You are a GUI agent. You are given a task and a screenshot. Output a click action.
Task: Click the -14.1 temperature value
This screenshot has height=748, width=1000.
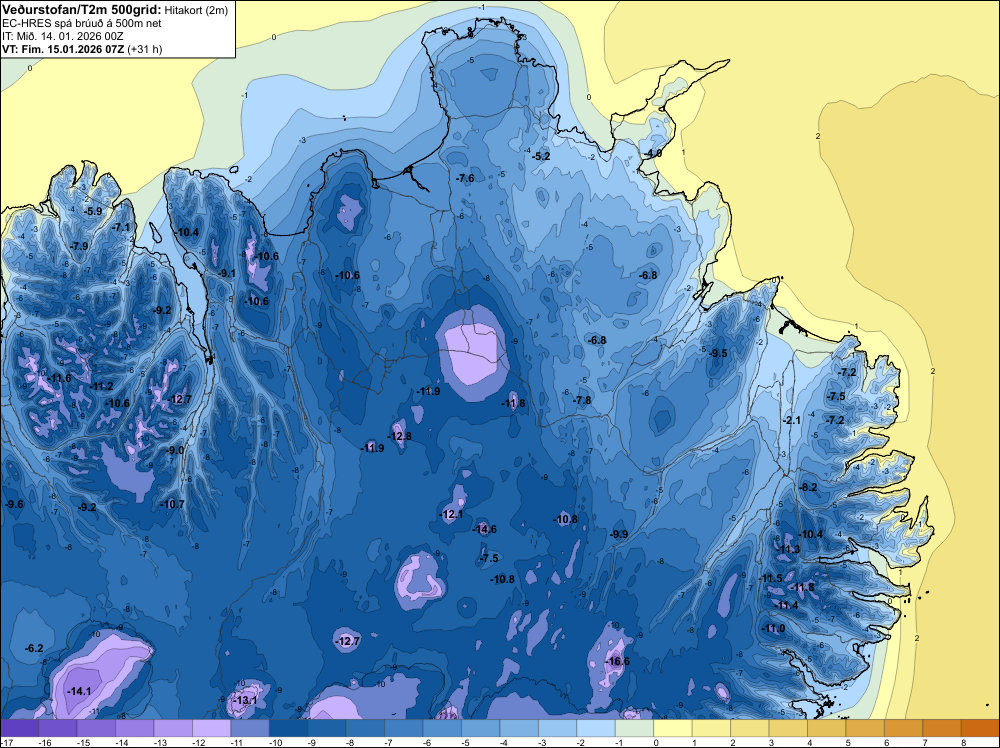[79, 691]
